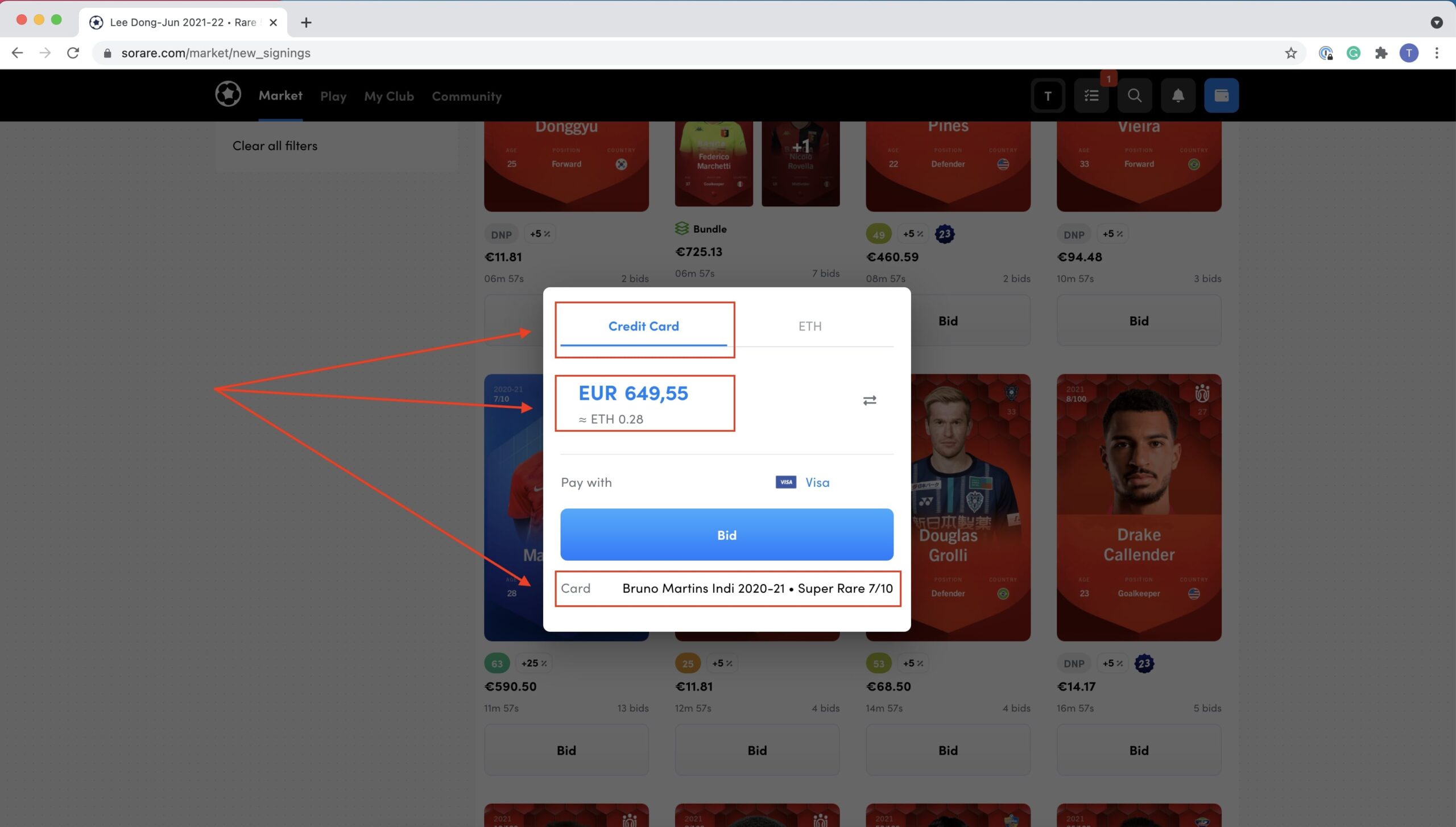Open the Community navigation menu item
This screenshot has width=1456, height=827.
coord(466,95)
